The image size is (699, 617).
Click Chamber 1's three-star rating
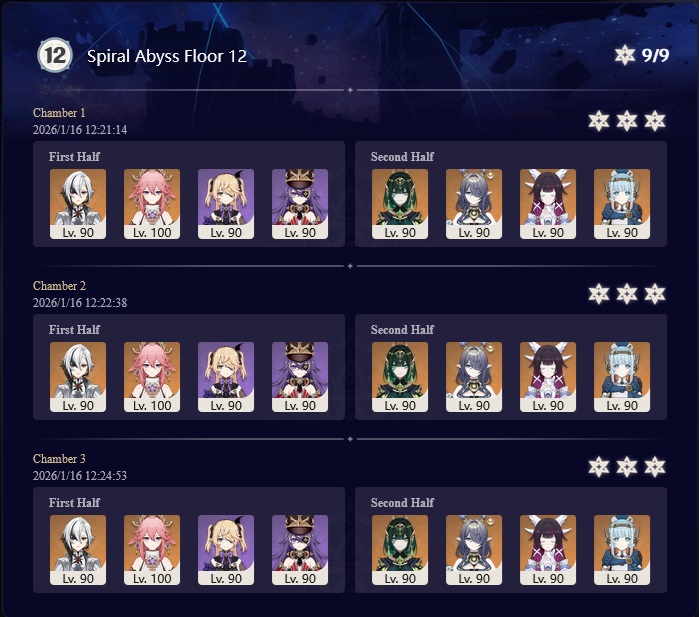tap(627, 121)
